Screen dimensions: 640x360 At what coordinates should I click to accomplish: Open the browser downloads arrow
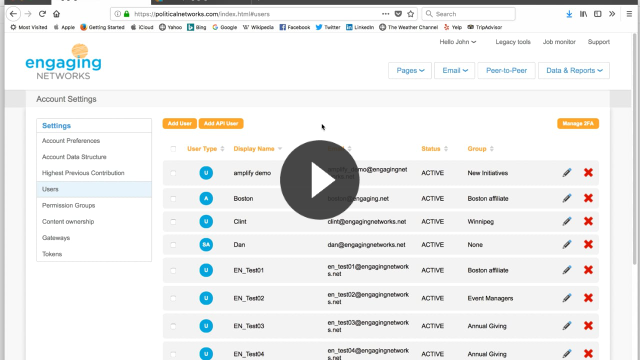(x=569, y=14)
